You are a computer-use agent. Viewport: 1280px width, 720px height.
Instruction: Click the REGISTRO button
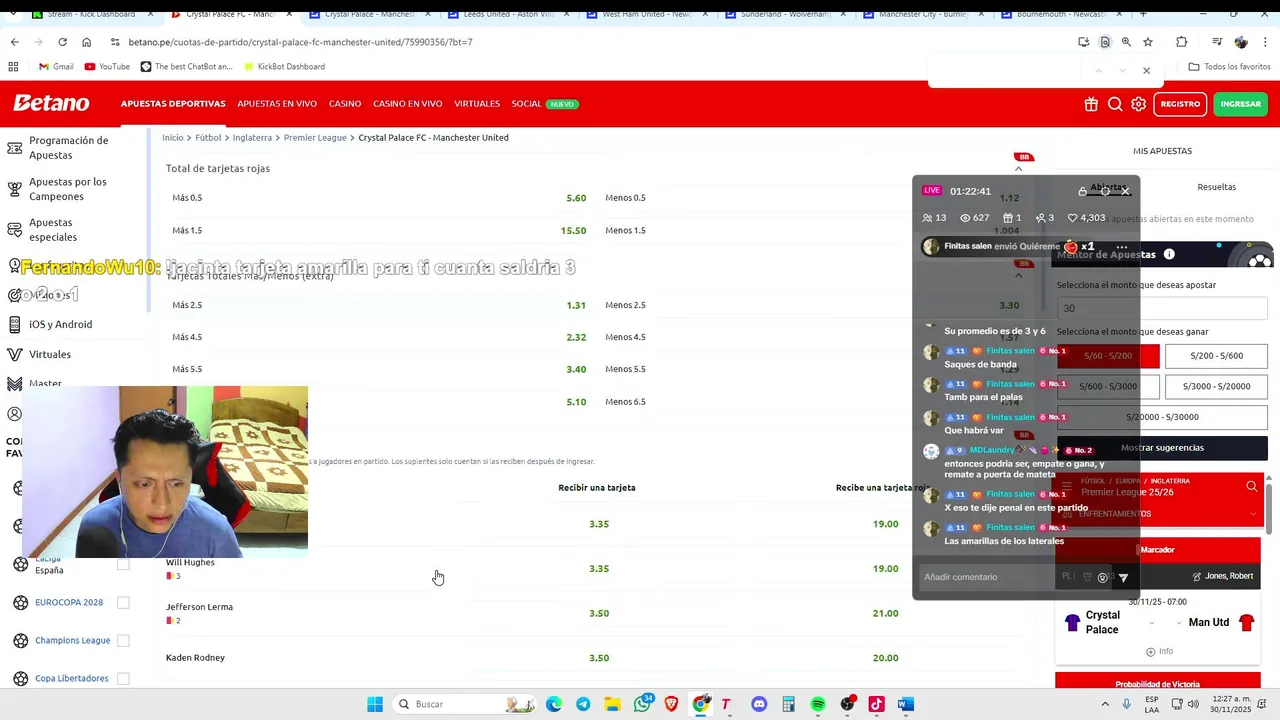[x=1180, y=104]
